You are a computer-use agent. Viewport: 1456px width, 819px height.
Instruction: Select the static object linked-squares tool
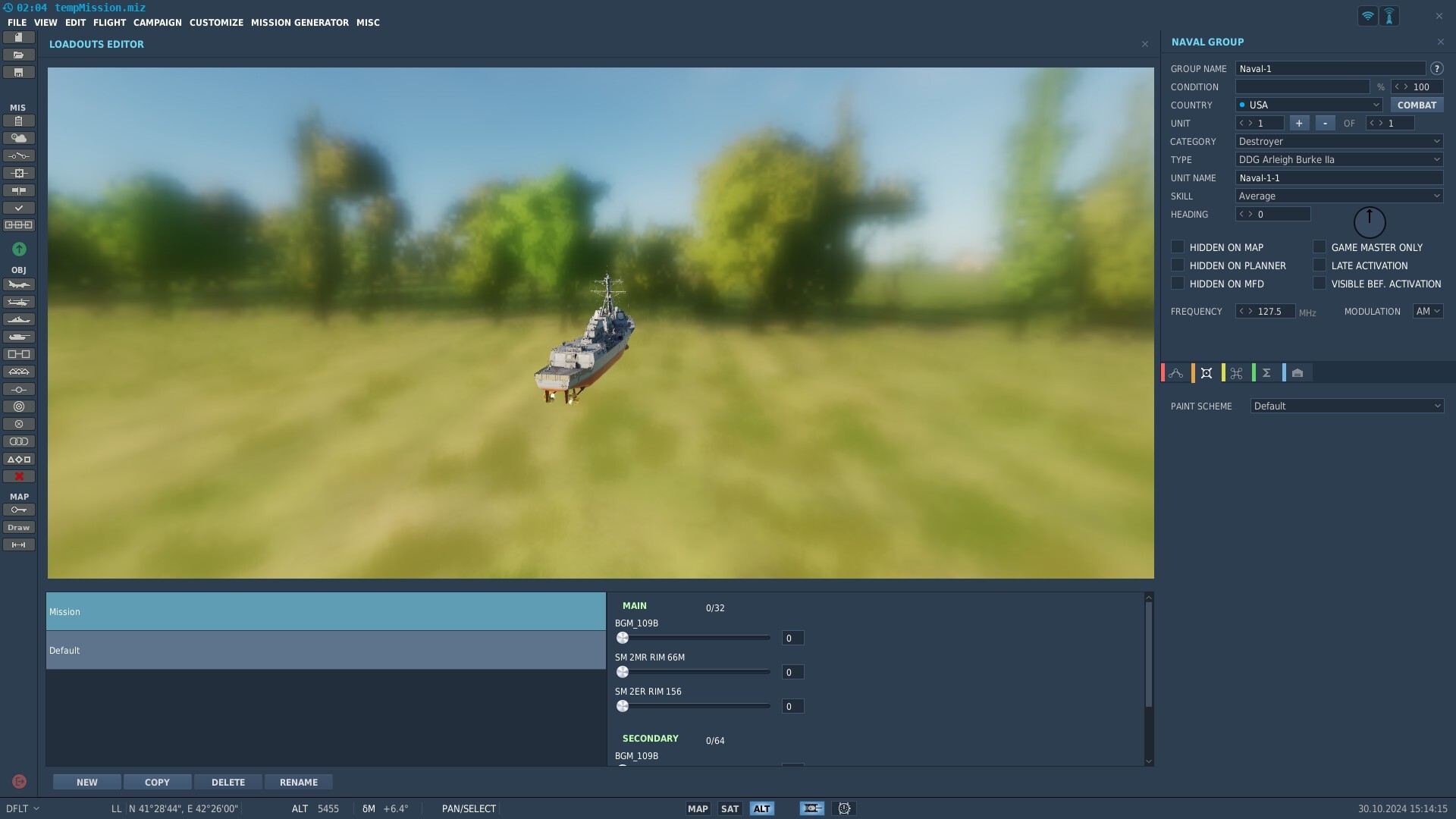pyautogui.click(x=19, y=354)
